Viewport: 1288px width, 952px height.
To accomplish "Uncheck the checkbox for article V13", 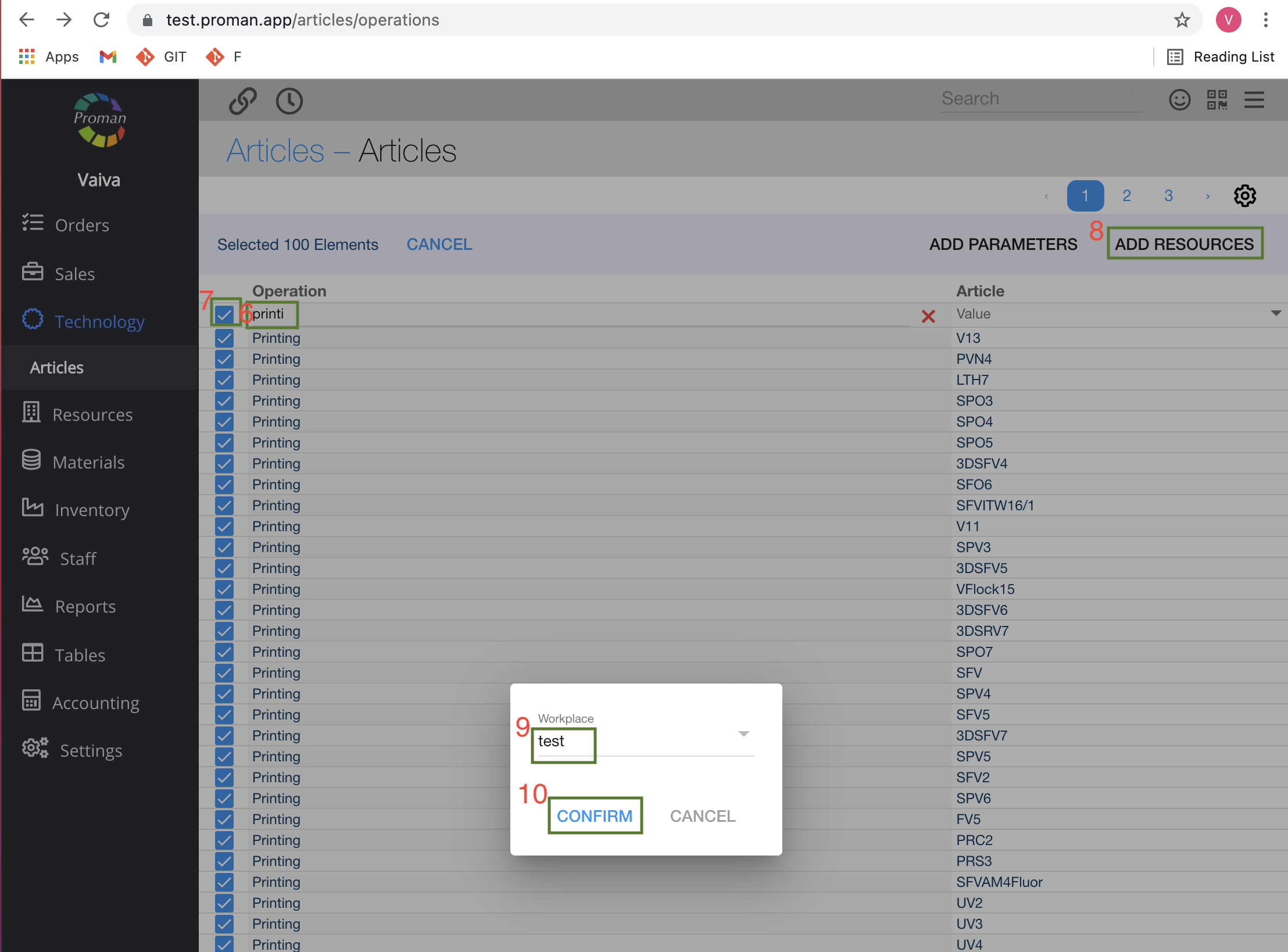I will click(x=224, y=338).
